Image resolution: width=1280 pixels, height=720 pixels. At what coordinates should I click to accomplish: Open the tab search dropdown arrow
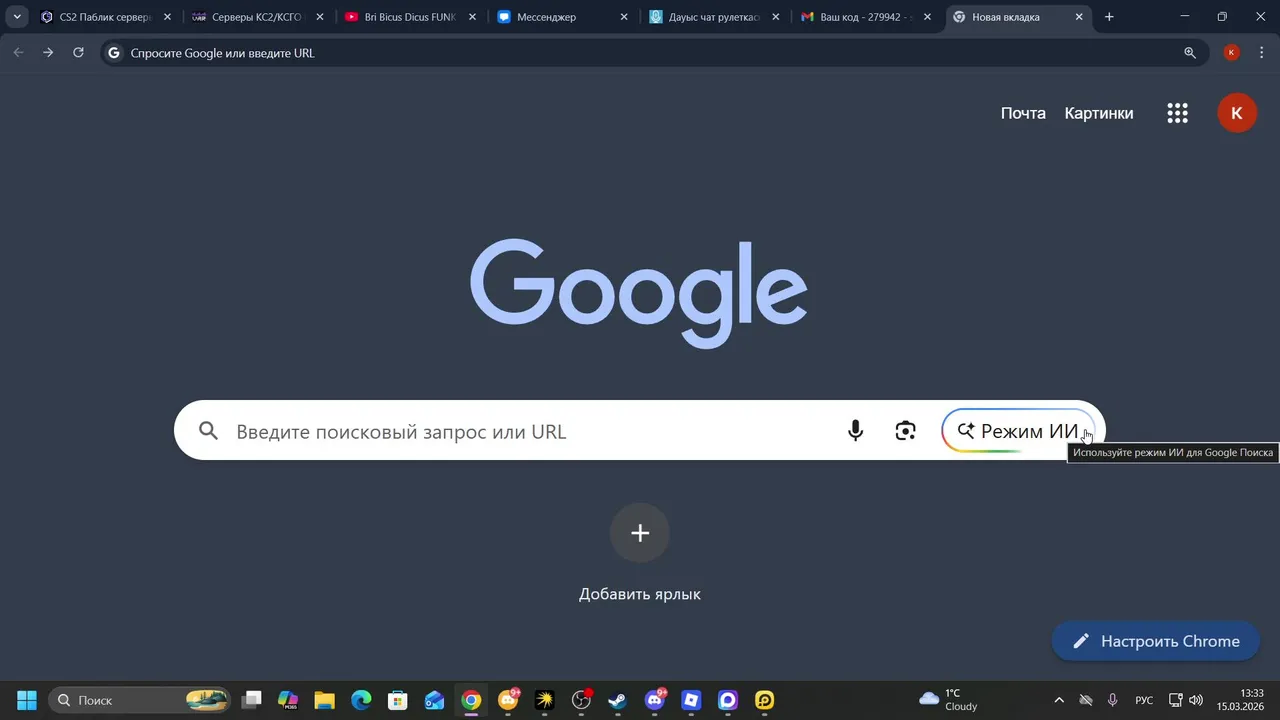(x=17, y=17)
